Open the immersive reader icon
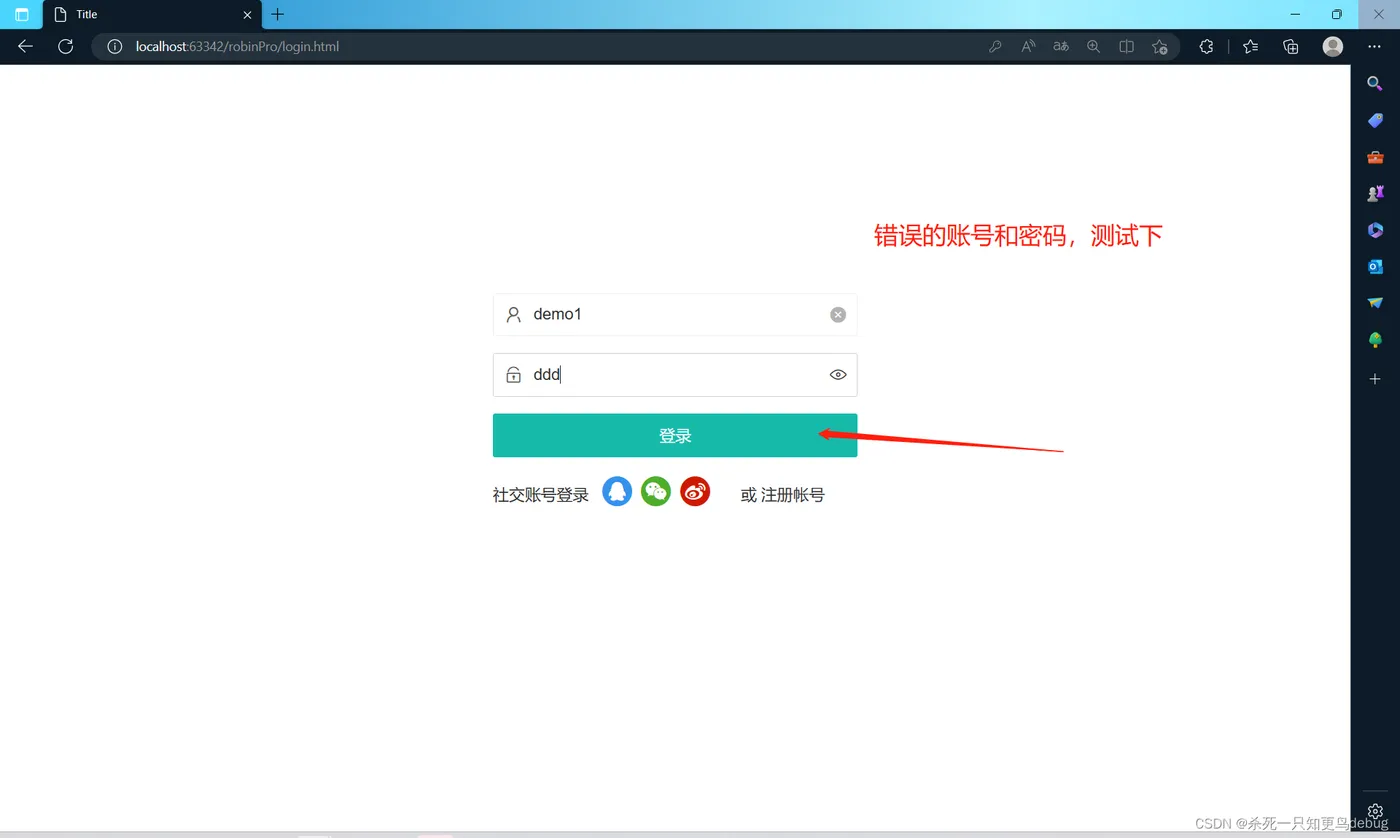Image resolution: width=1400 pixels, height=838 pixels. coord(1126,46)
